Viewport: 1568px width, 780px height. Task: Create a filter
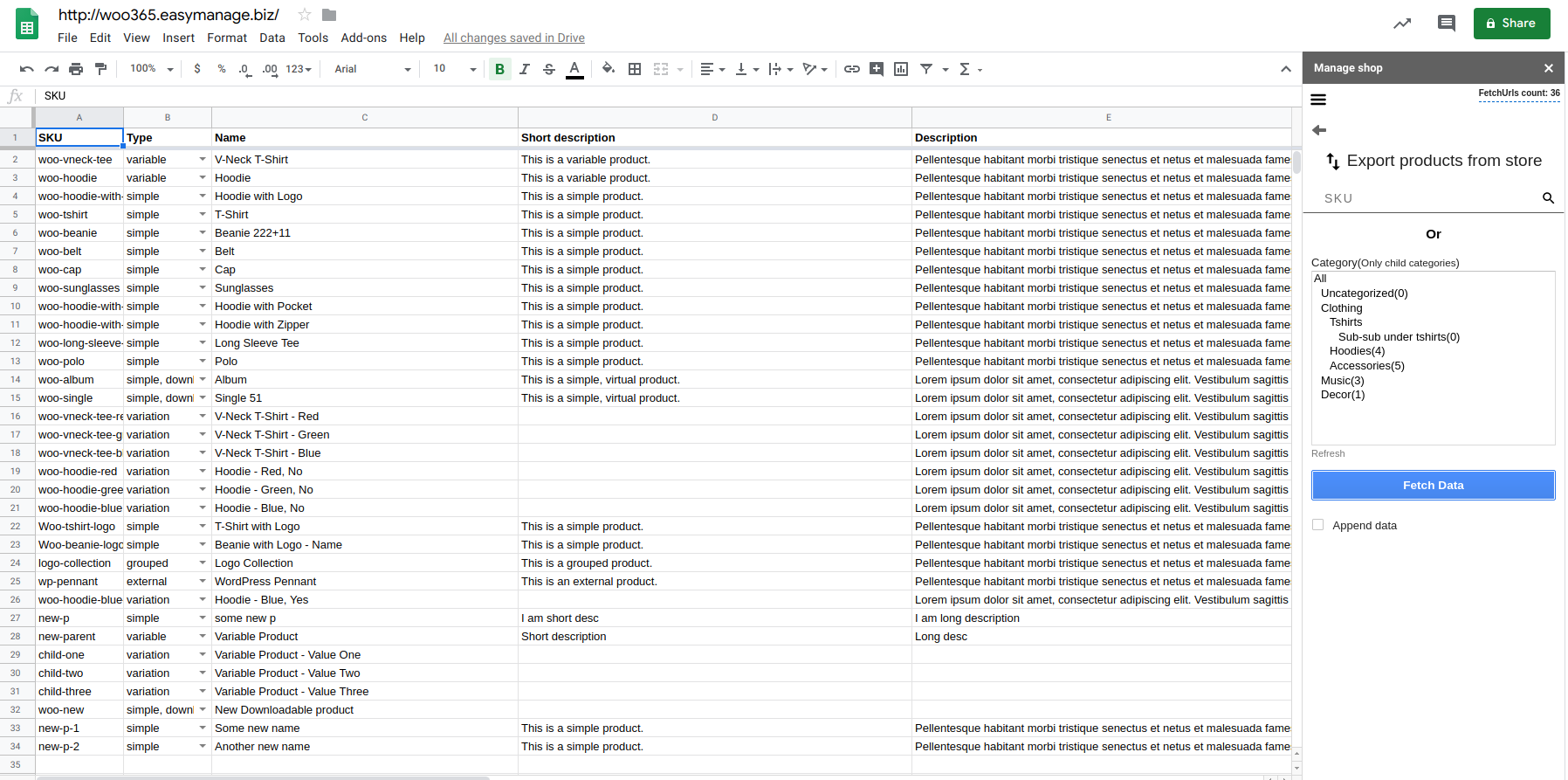pyautogui.click(x=926, y=69)
